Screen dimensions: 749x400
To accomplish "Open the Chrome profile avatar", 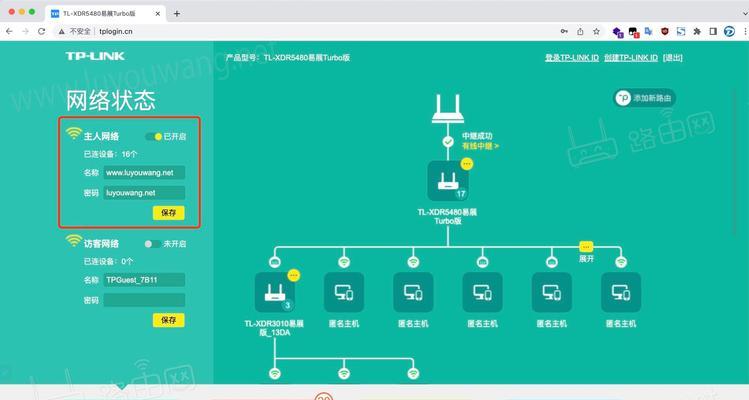I will [729, 32].
